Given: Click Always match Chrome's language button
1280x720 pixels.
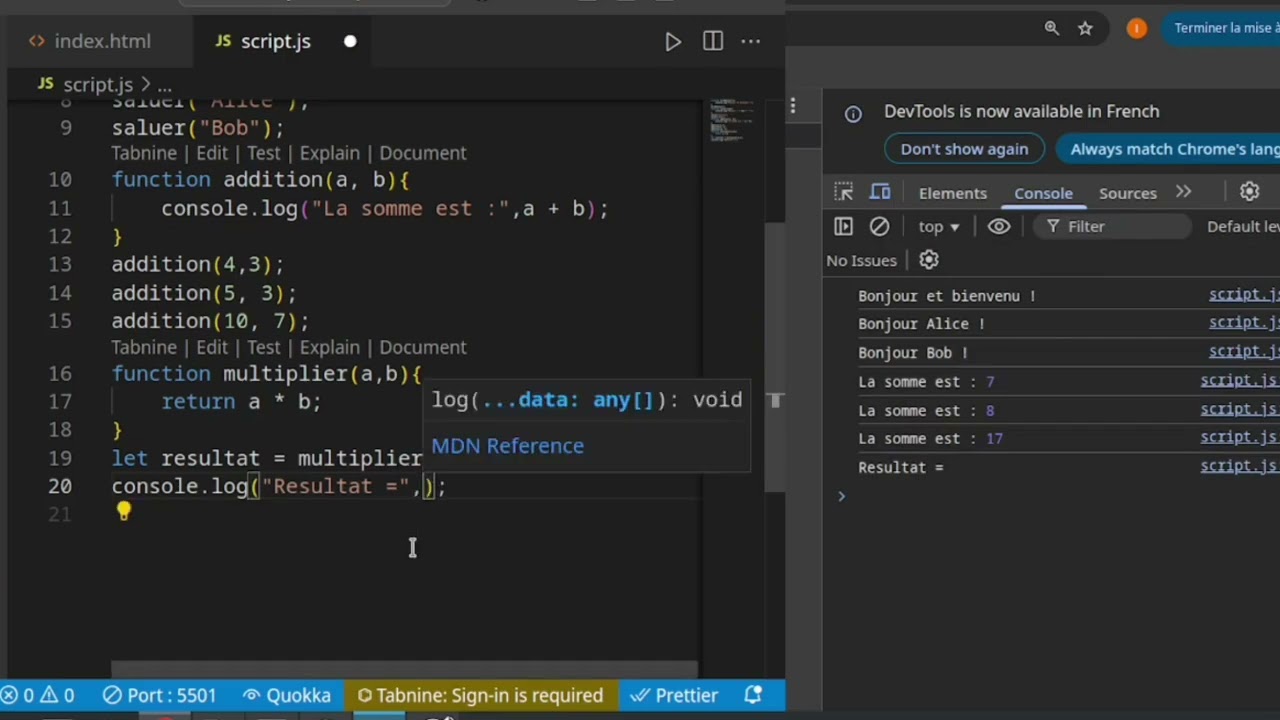Looking at the screenshot, I should pyautogui.click(x=1168, y=149).
